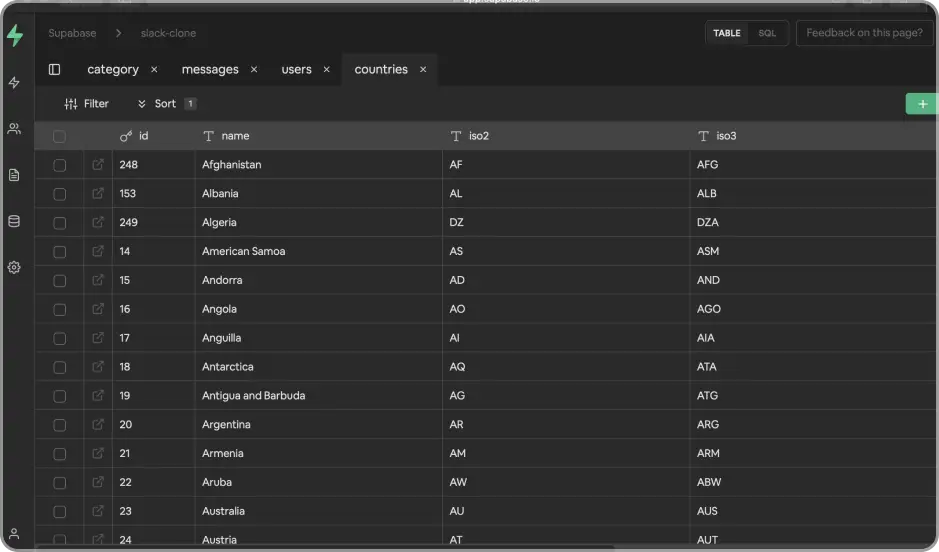
Task: Expand the Aruba row
Action: point(98,482)
